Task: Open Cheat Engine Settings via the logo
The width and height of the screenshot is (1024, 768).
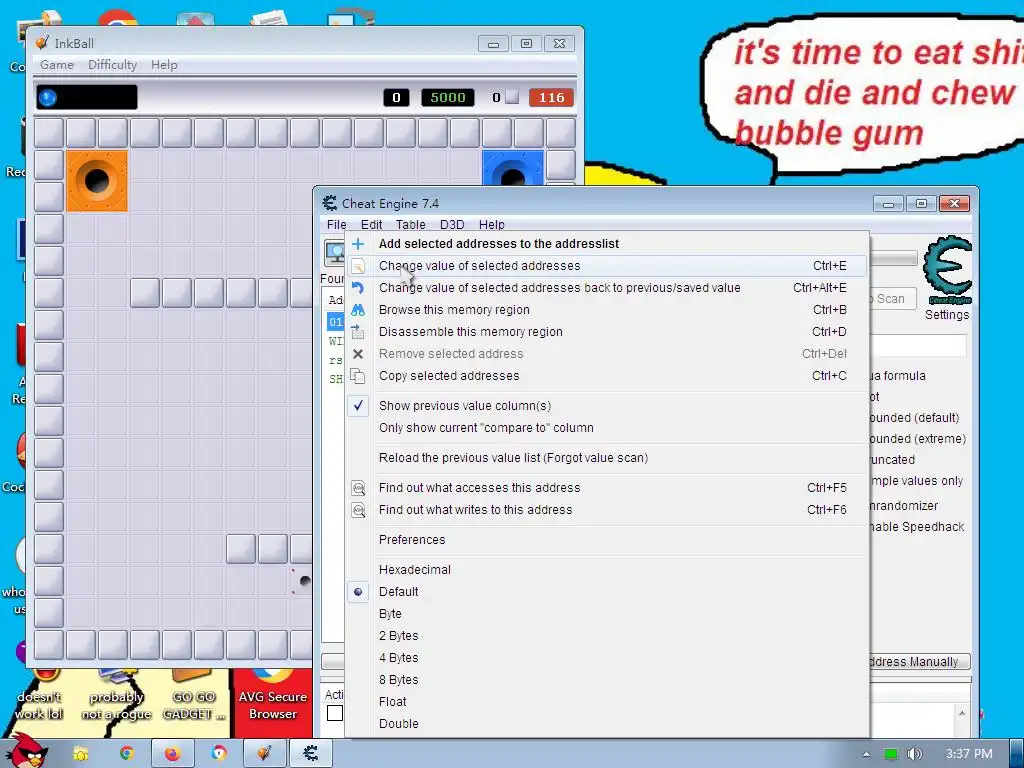Action: click(947, 270)
